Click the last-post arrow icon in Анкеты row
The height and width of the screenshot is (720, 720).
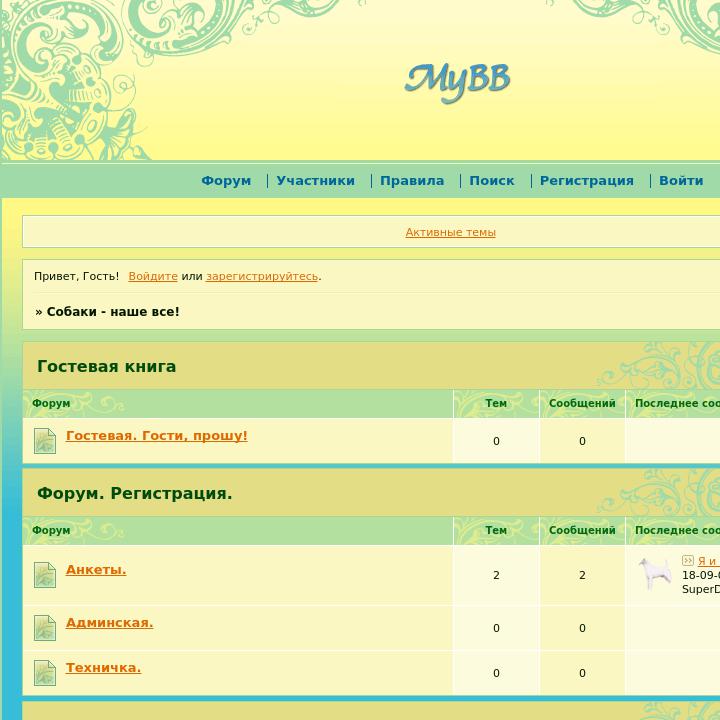click(x=687, y=560)
